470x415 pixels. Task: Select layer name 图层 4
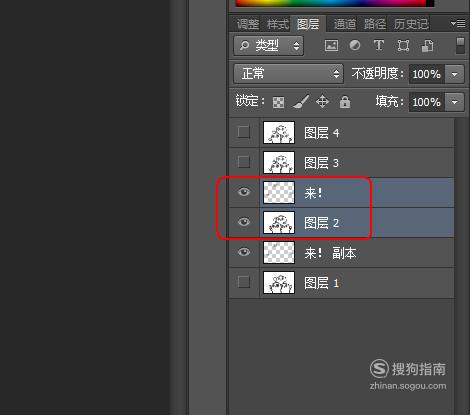[321, 133]
